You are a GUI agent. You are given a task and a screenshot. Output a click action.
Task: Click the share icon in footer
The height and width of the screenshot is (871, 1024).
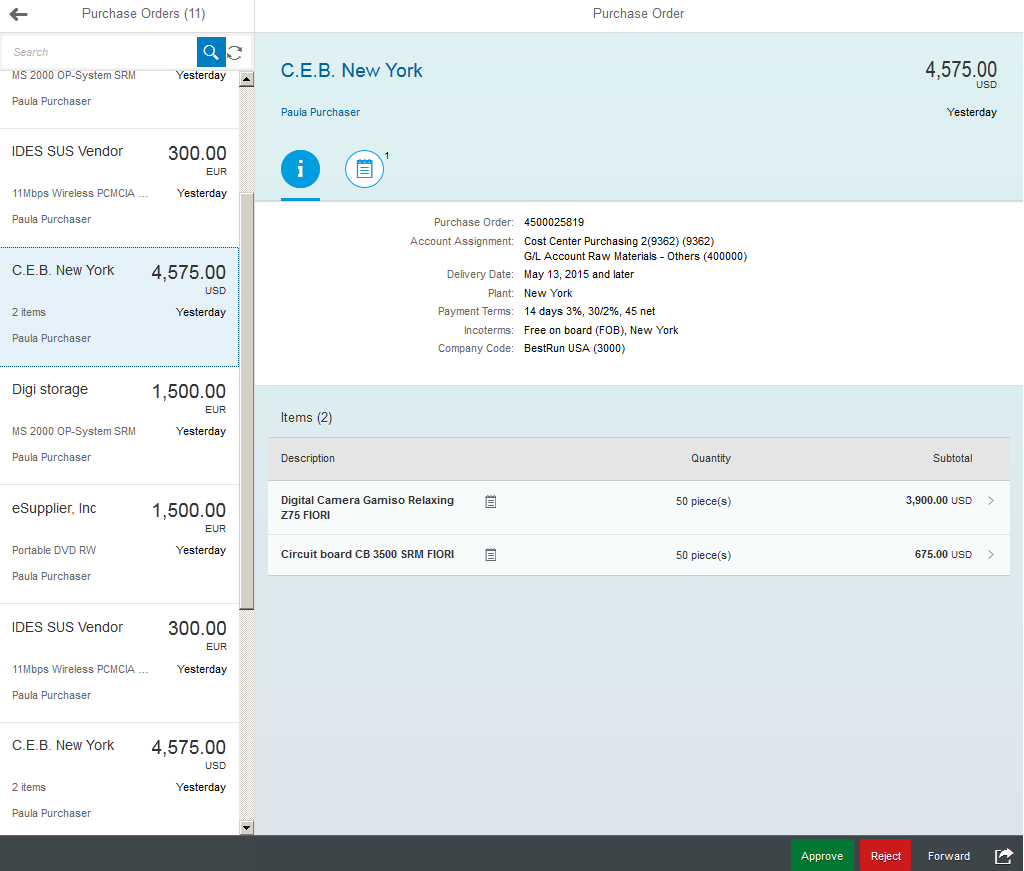pos(1003,856)
